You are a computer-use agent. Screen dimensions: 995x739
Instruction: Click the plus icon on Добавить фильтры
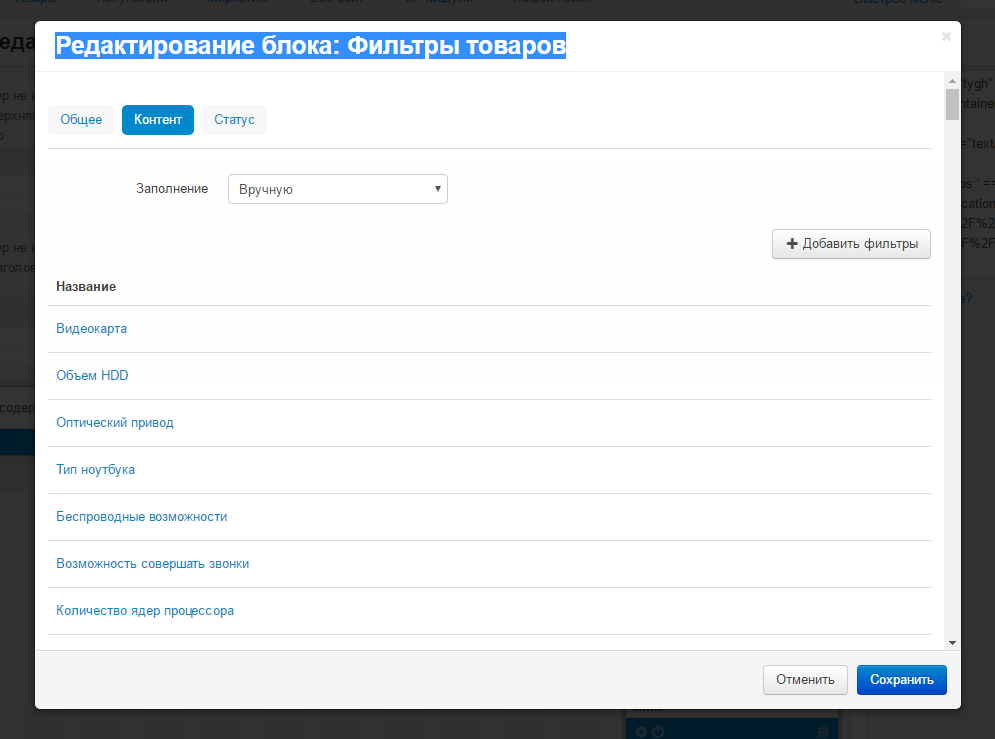pos(792,244)
